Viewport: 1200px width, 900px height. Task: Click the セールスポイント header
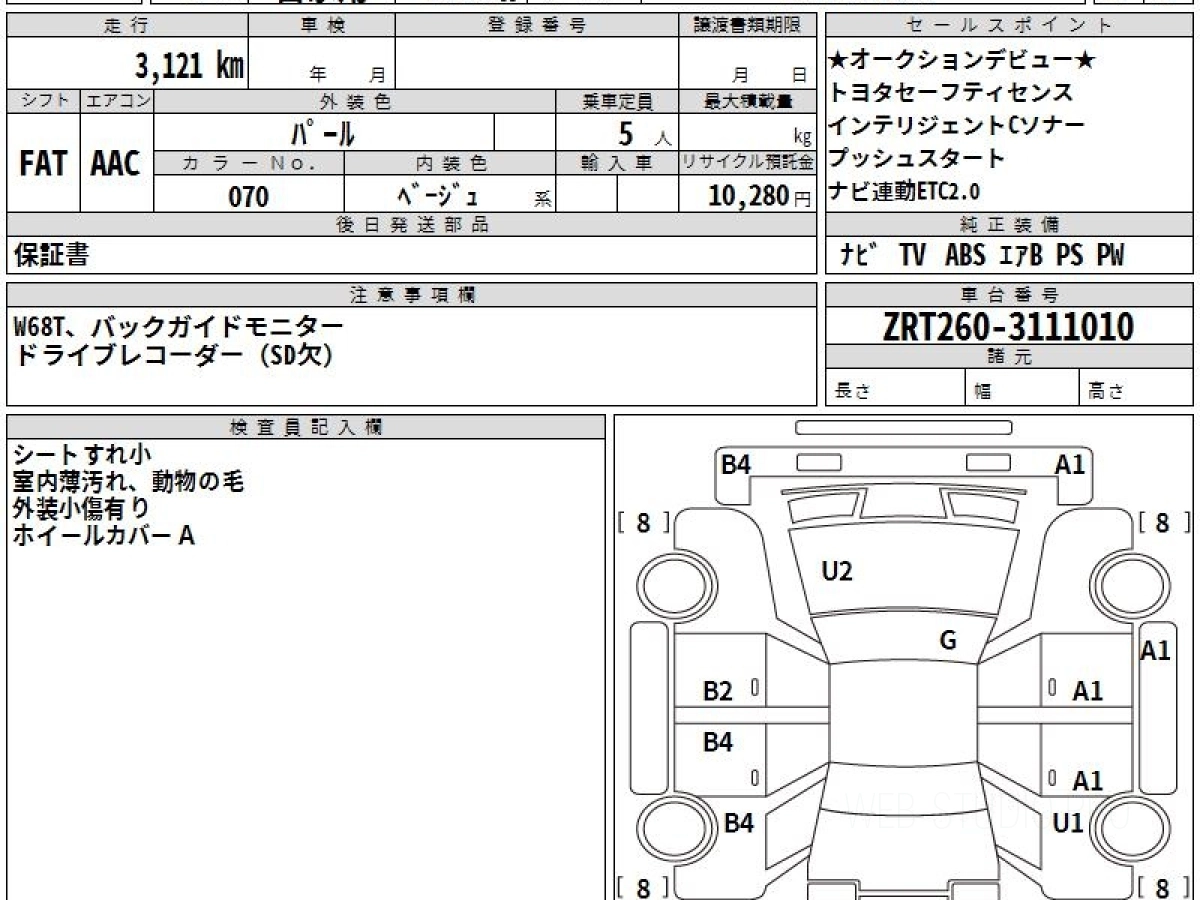point(1009,27)
